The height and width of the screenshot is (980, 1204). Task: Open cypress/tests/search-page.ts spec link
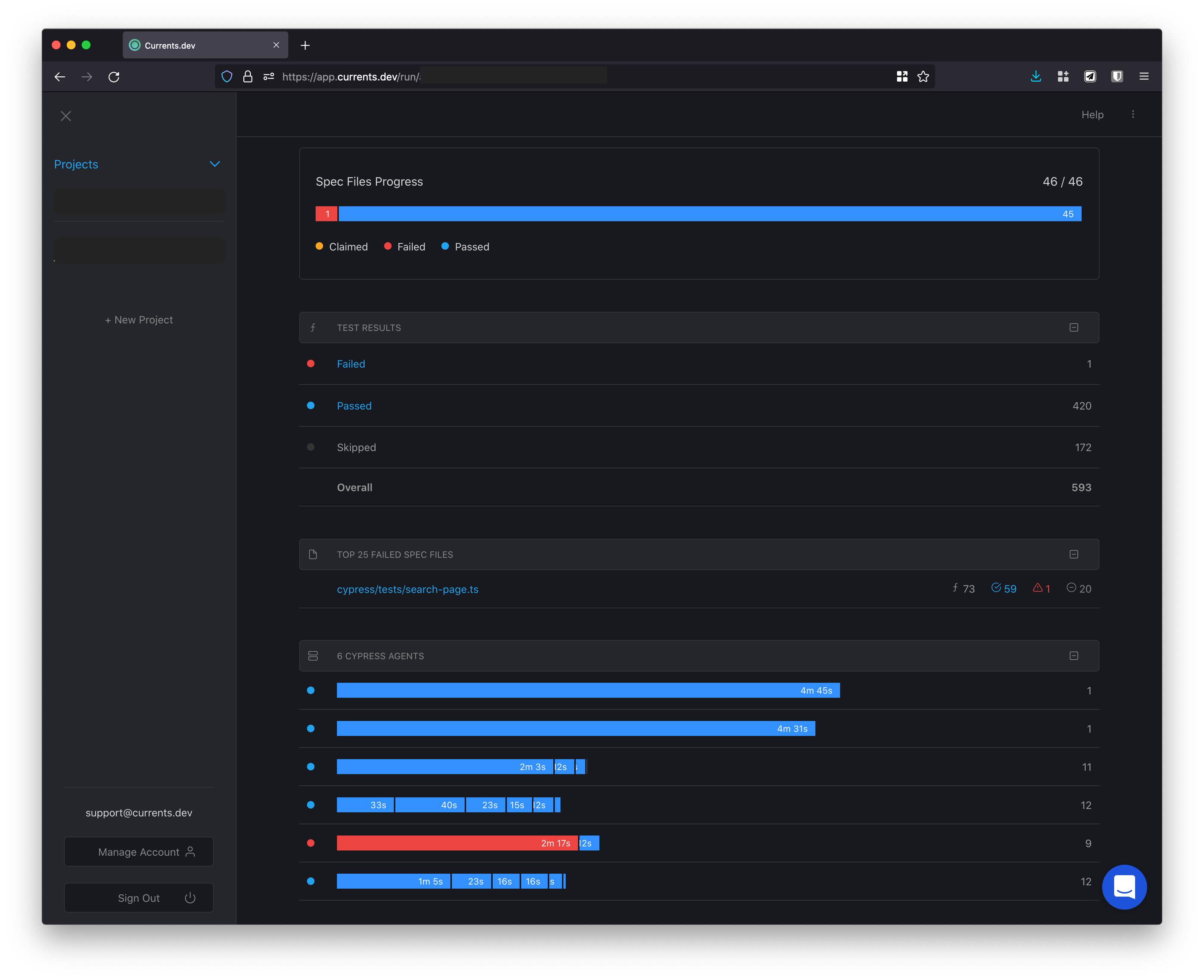point(407,589)
